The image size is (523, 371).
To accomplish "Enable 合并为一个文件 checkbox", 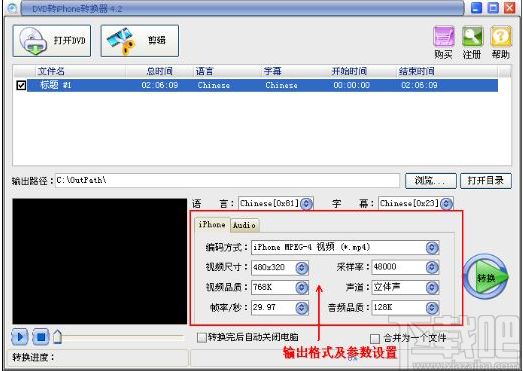I will pyautogui.click(x=375, y=339).
